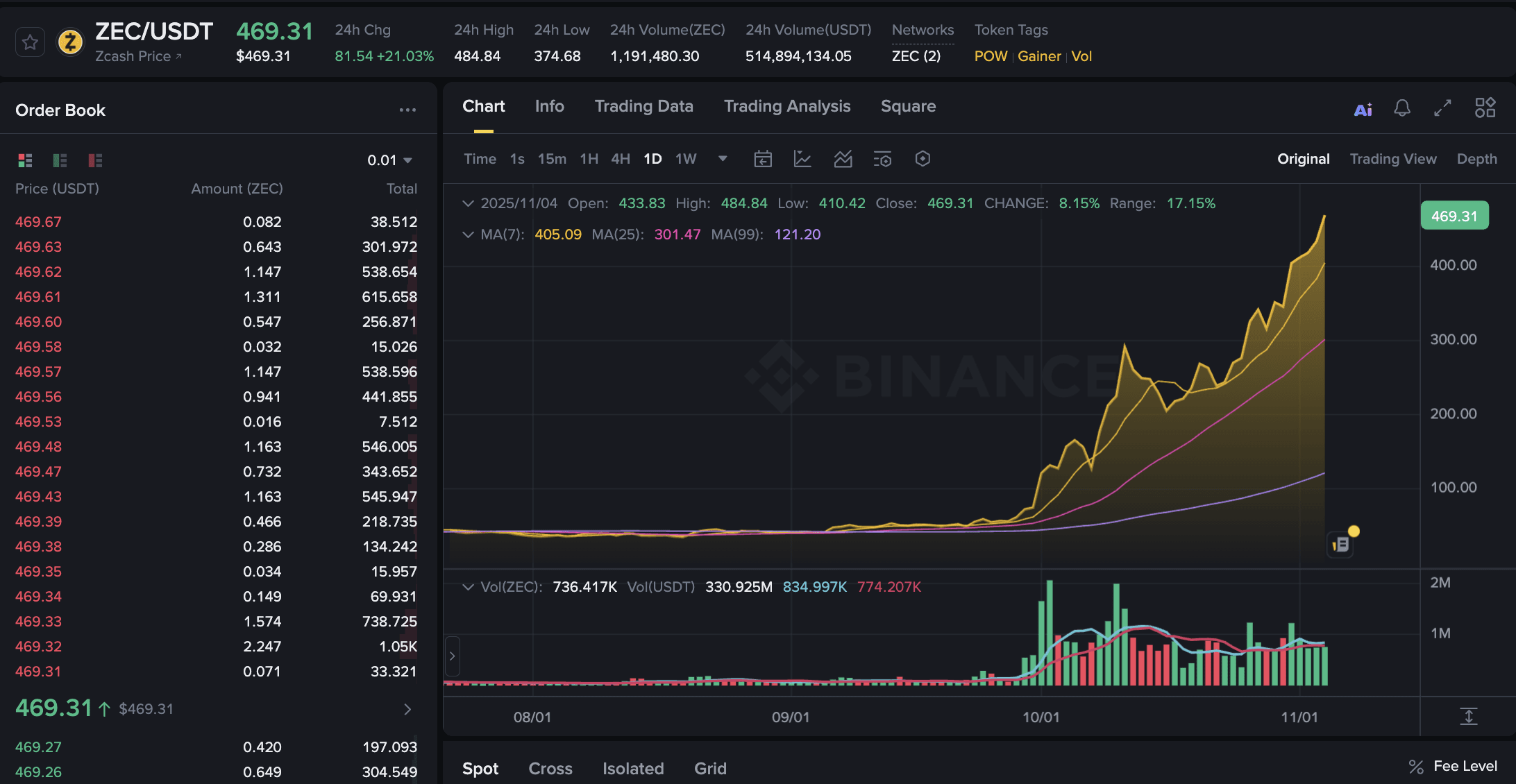Show only buy orders in order book
Screen dimensions: 1516x784
tap(60, 160)
